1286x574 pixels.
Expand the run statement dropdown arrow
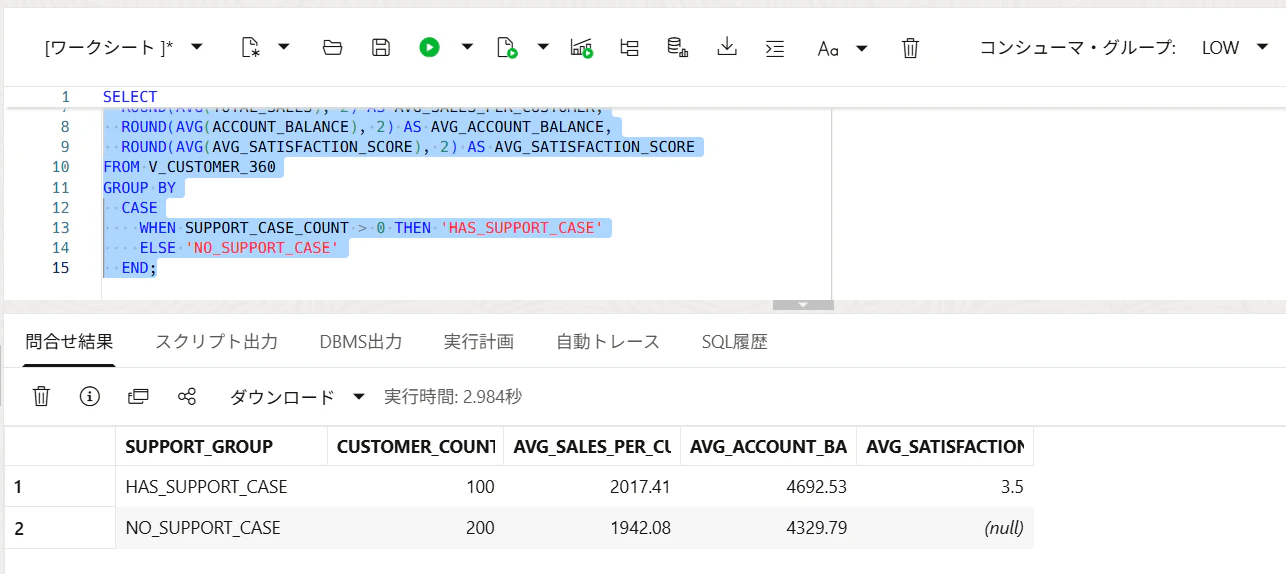[x=467, y=47]
